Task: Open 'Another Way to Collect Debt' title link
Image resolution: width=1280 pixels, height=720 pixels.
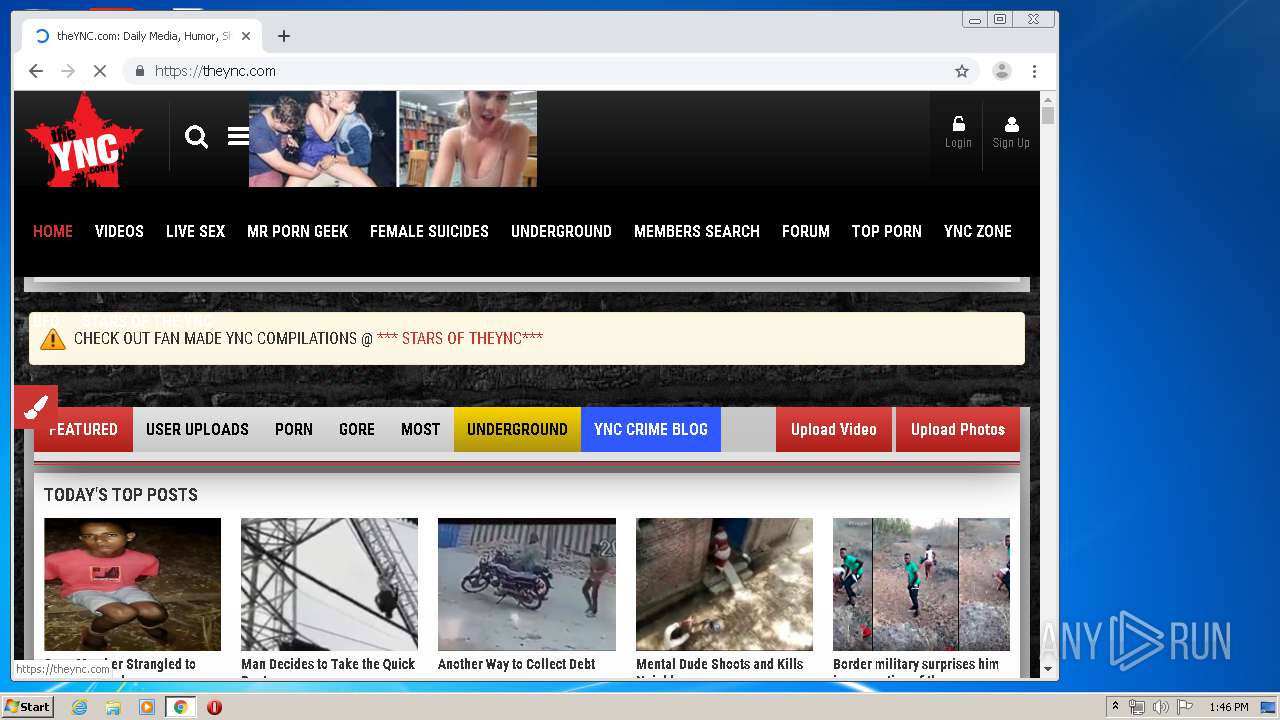Action: [517, 664]
